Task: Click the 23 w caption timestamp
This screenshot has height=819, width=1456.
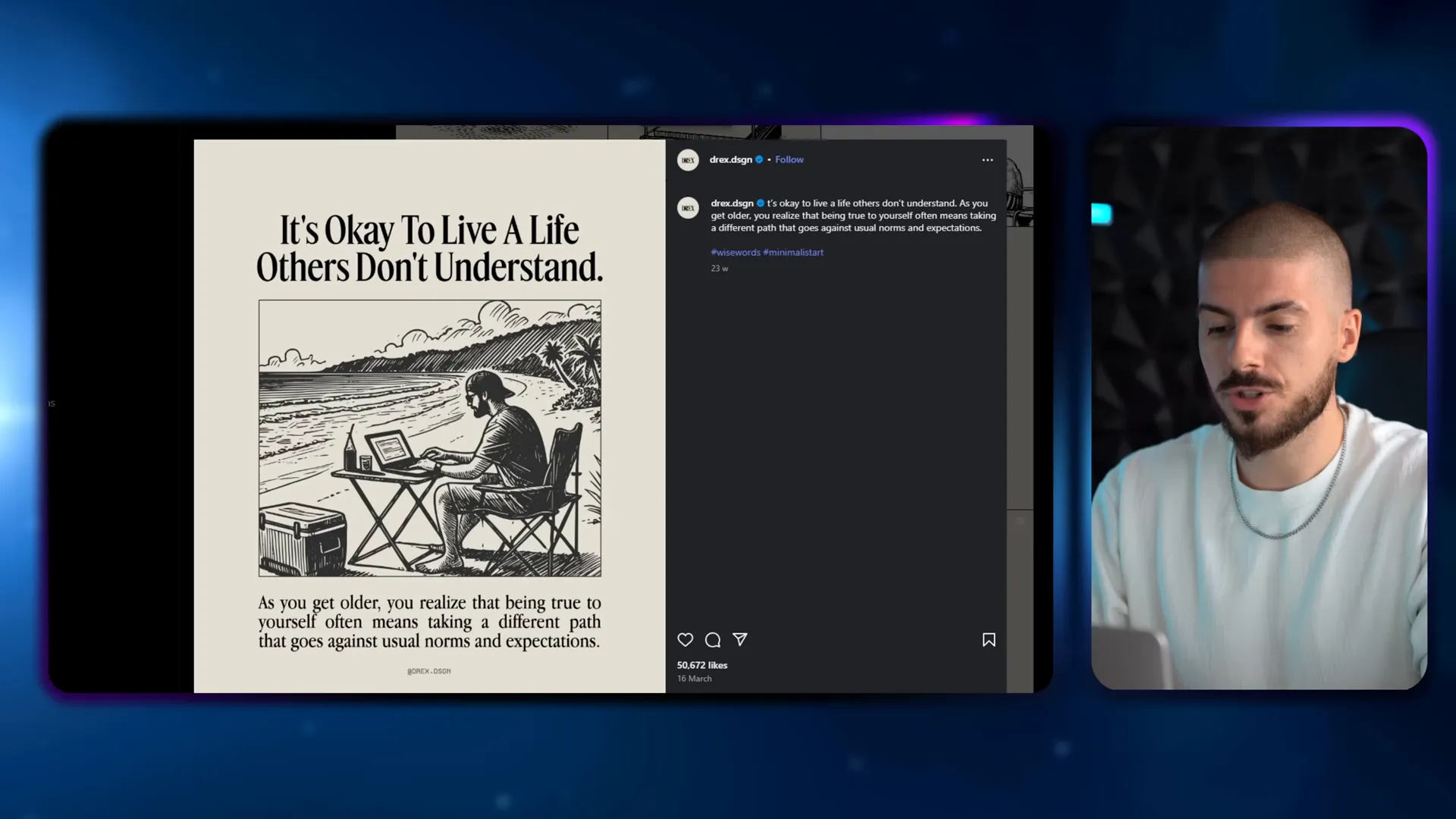Action: click(x=719, y=268)
